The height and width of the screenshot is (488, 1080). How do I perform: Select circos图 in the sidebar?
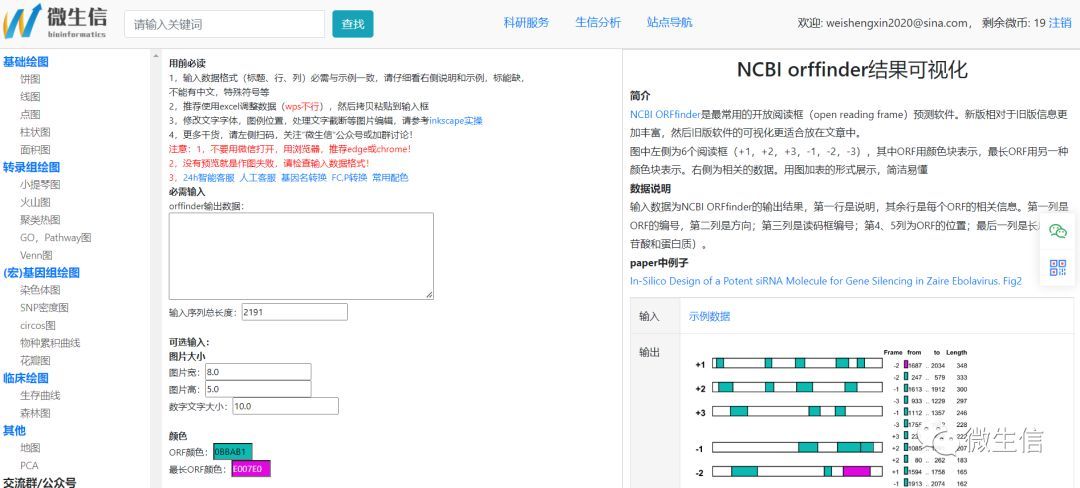[x=38, y=326]
